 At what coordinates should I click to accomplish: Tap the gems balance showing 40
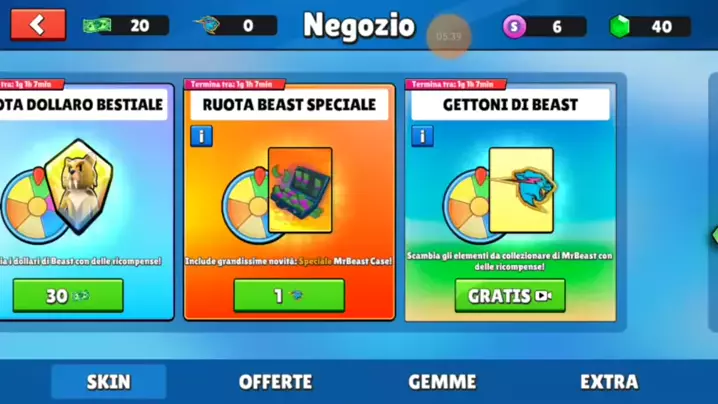(652, 27)
